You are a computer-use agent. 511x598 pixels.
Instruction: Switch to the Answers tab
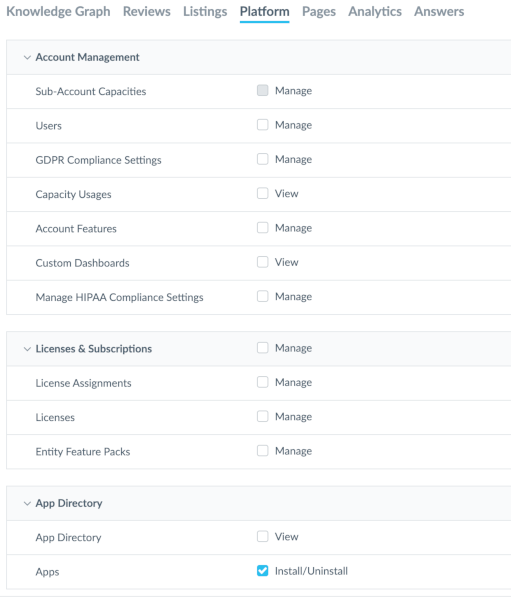(439, 11)
